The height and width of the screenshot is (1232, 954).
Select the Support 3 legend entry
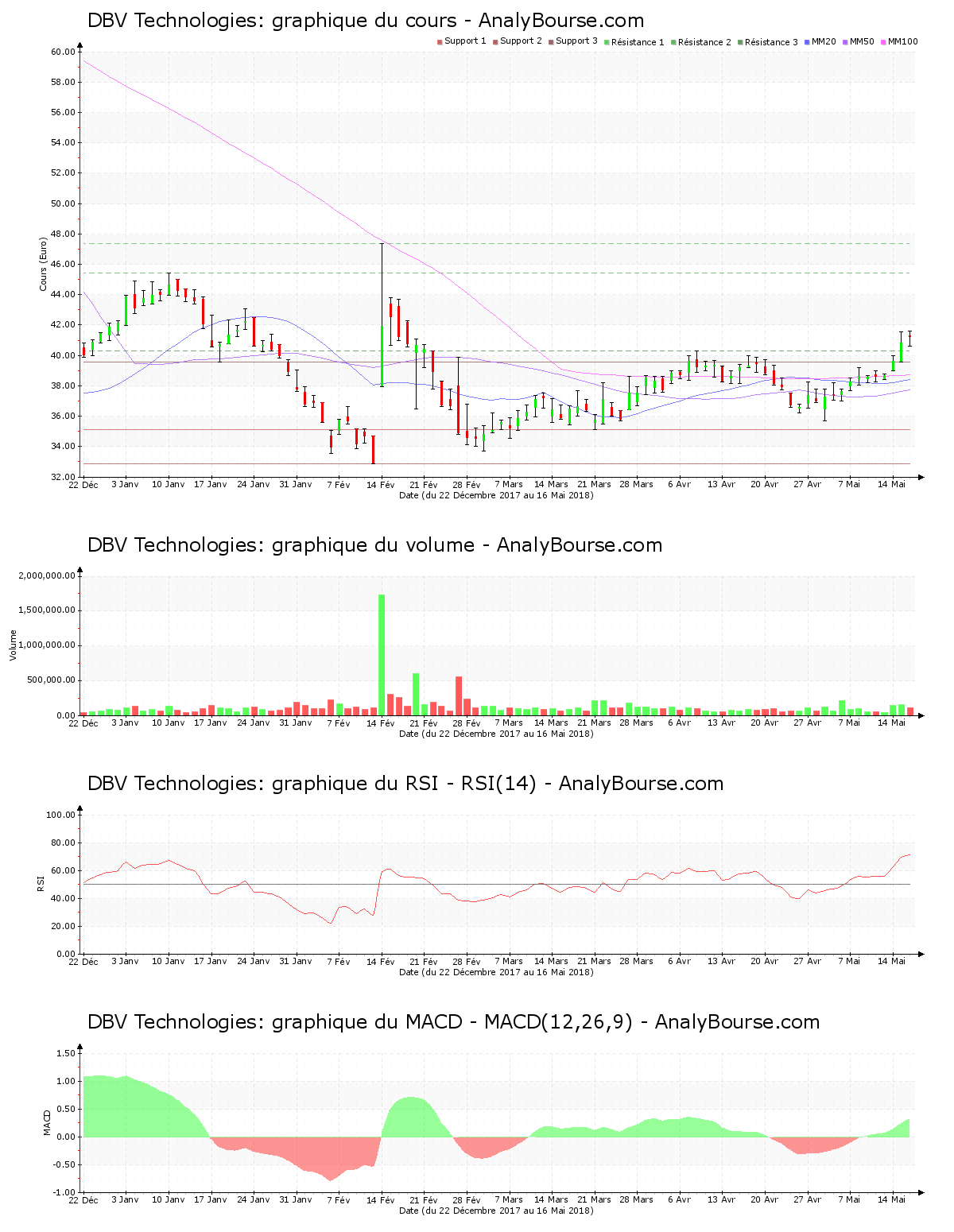[572, 41]
